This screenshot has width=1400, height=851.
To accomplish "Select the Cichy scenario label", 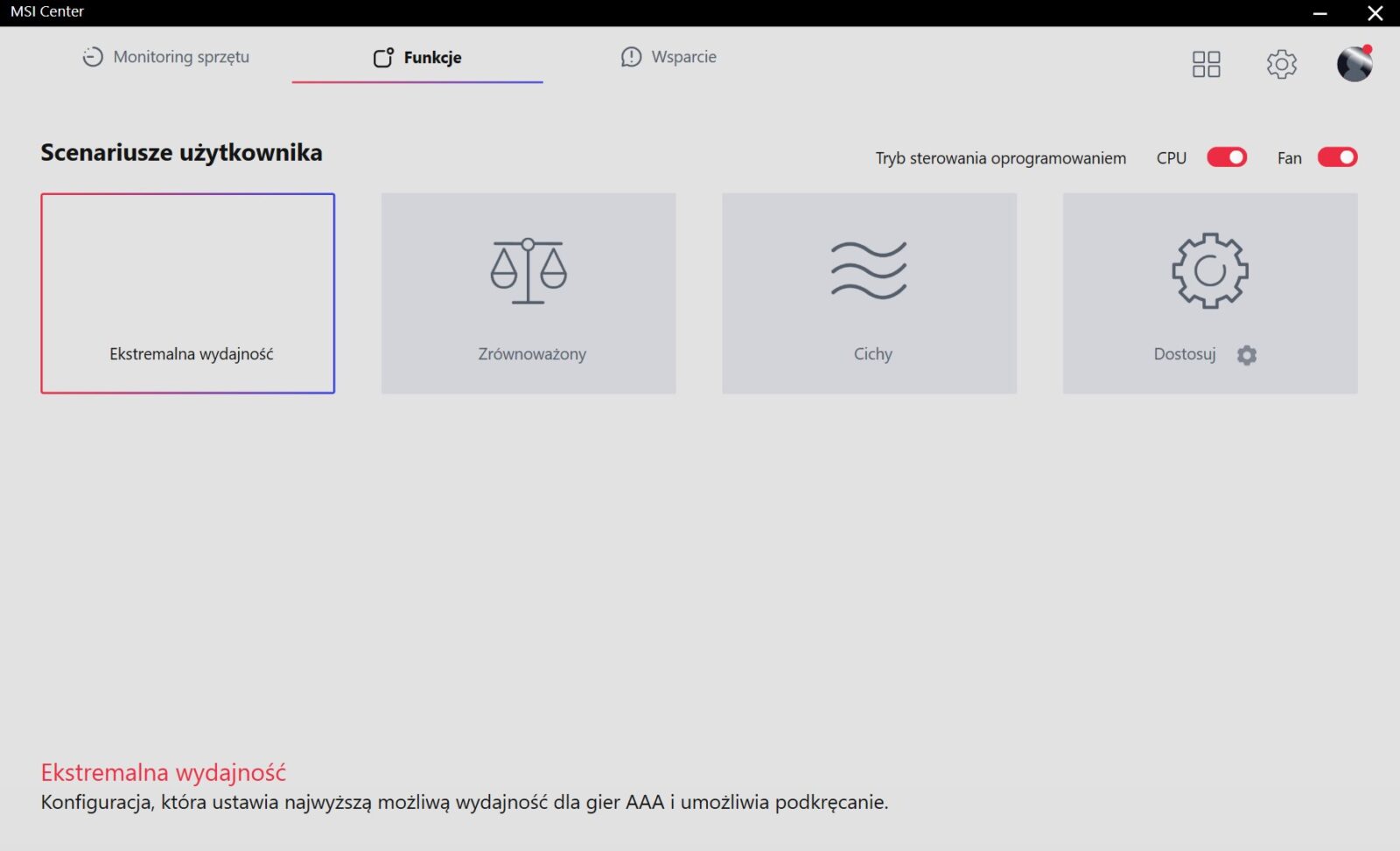I will pos(872,354).
